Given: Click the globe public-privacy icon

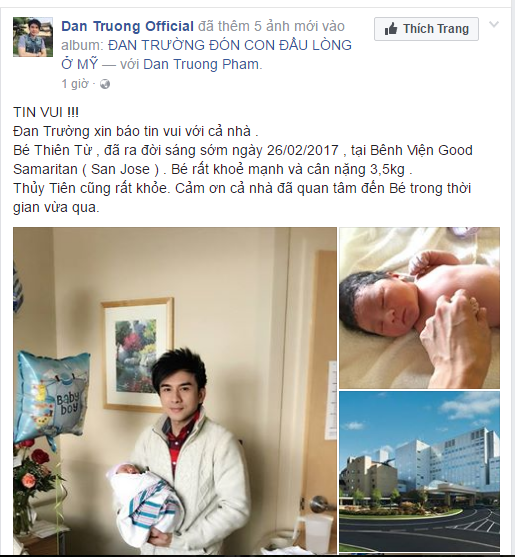Looking at the screenshot, I should pyautogui.click(x=105, y=84).
